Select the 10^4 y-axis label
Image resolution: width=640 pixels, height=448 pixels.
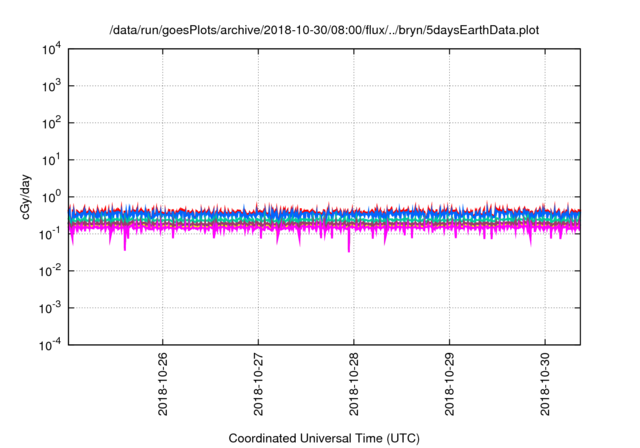tap(52, 49)
